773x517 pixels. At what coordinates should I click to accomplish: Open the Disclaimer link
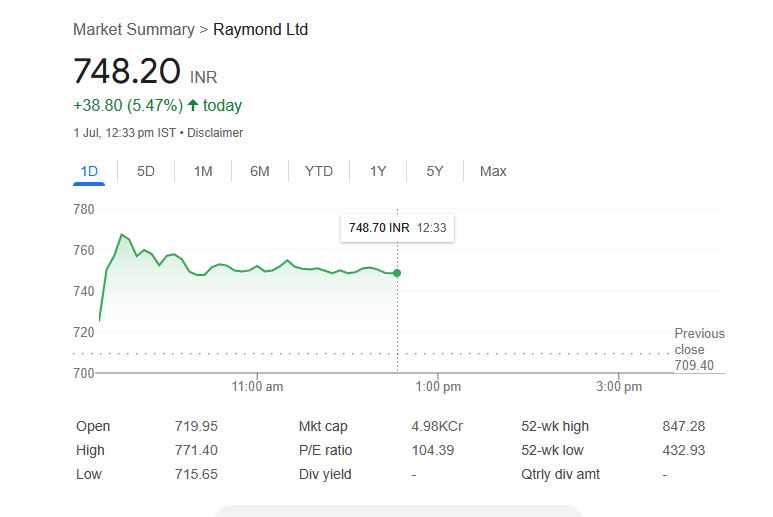click(x=215, y=133)
